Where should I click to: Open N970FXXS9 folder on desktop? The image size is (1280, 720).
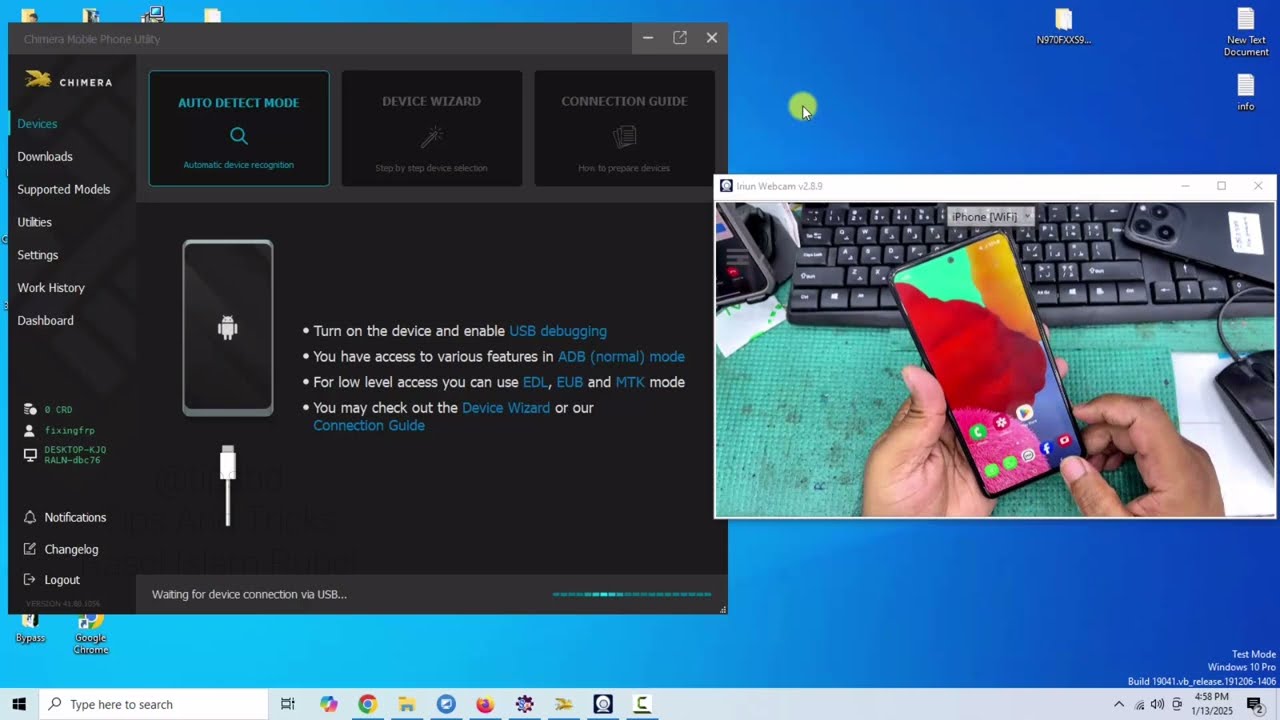(1064, 27)
